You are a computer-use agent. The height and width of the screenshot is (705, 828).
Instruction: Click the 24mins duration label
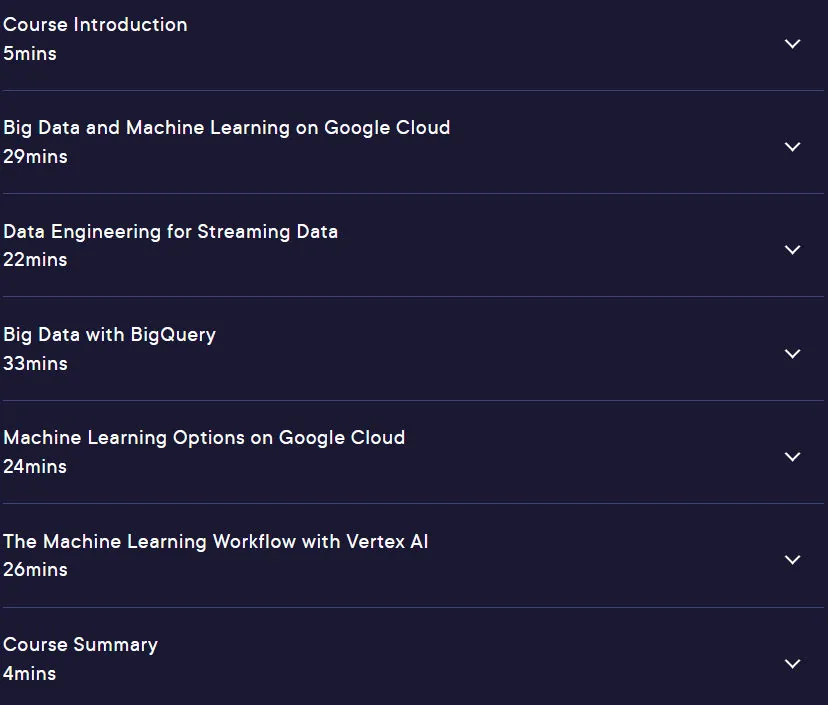click(x=35, y=467)
